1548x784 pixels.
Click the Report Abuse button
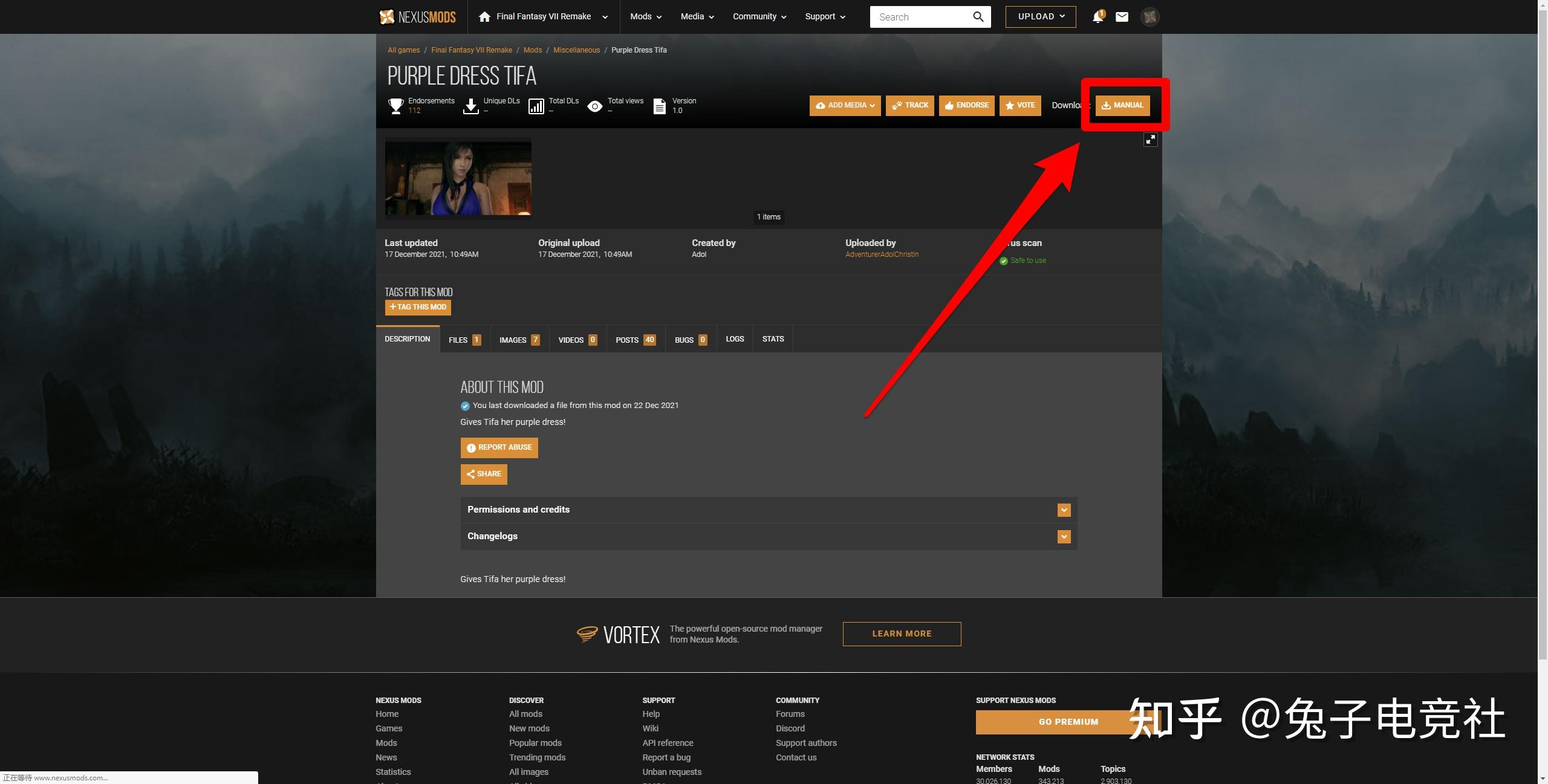[x=499, y=448]
